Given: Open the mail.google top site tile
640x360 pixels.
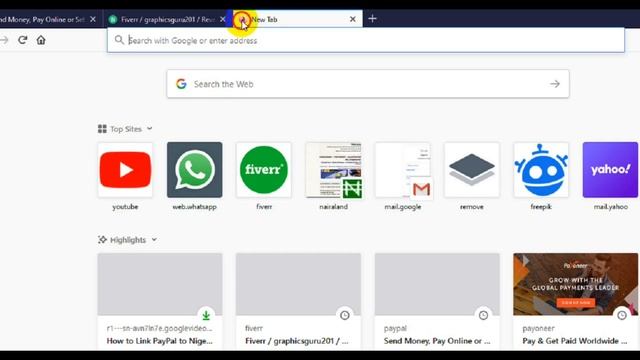Looking at the screenshot, I should tap(403, 170).
